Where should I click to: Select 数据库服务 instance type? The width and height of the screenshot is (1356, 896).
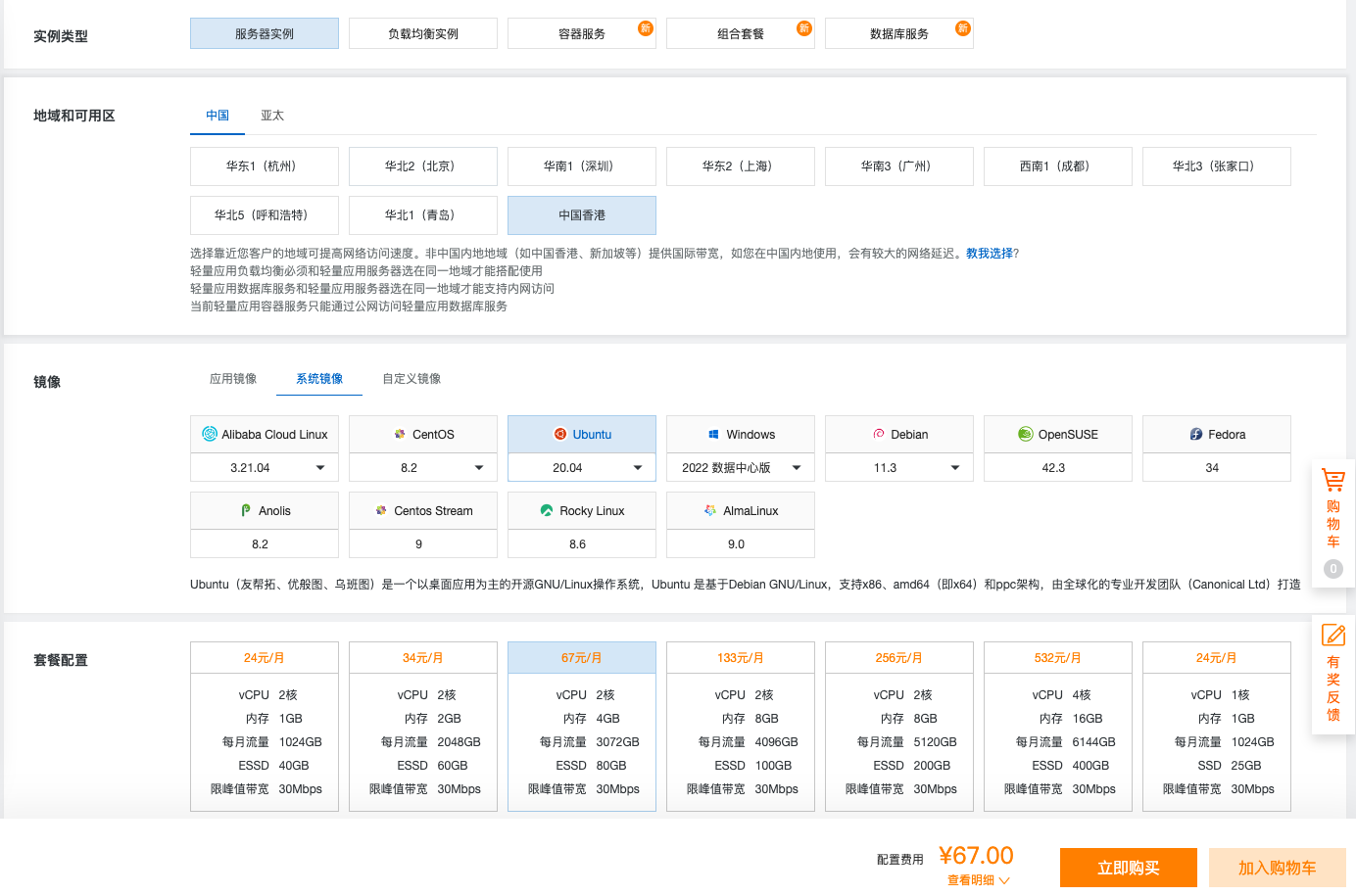[899, 33]
